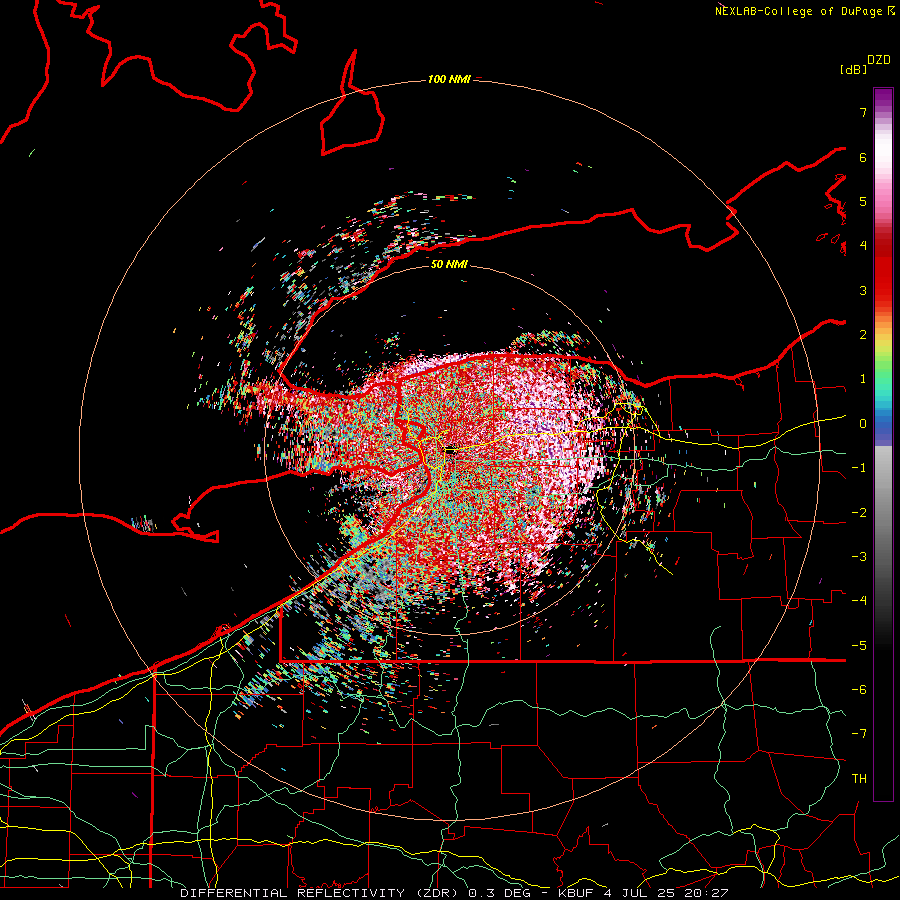Click the 2 value on color scale
Viewport: 900px width, 900px height.
point(863,335)
